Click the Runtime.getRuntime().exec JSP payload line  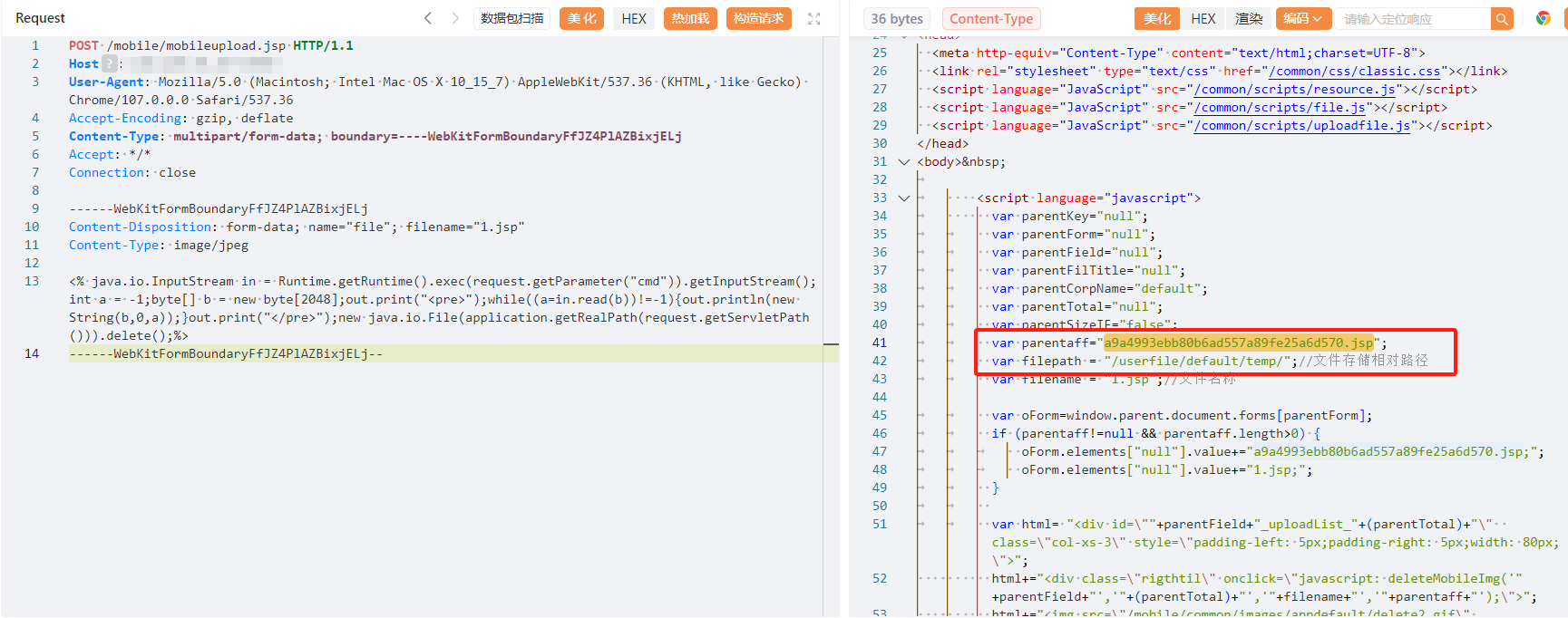(x=443, y=308)
